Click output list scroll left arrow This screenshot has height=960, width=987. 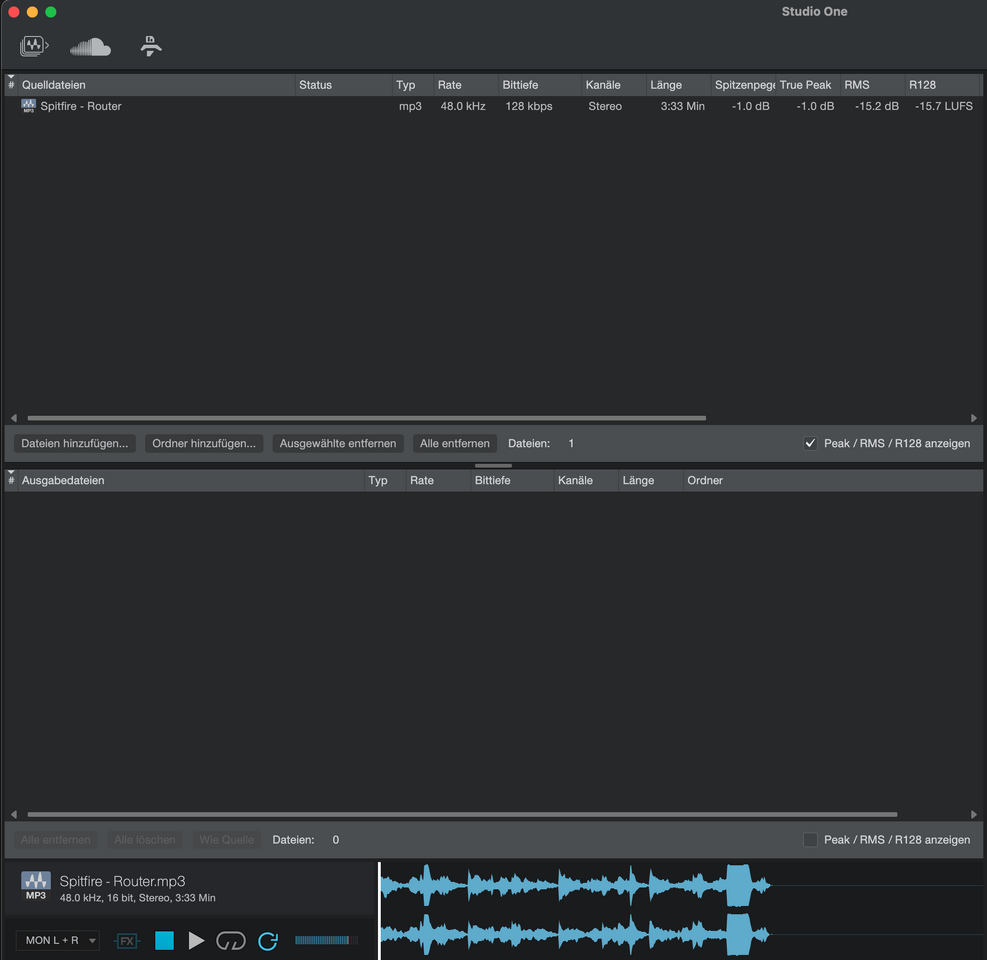tap(14, 815)
